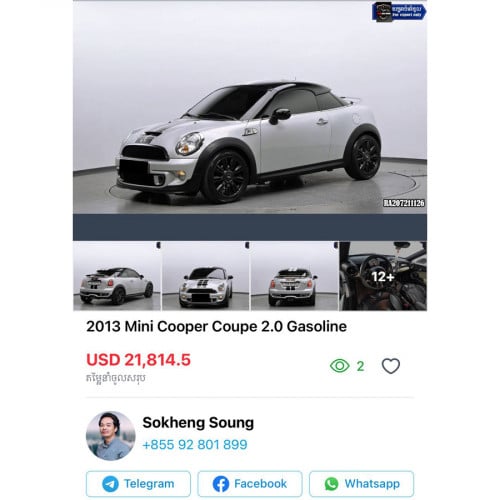Image resolution: width=500 pixels, height=500 pixels.
Task: Click the USD 21,814.5 price
Action: tap(138, 360)
